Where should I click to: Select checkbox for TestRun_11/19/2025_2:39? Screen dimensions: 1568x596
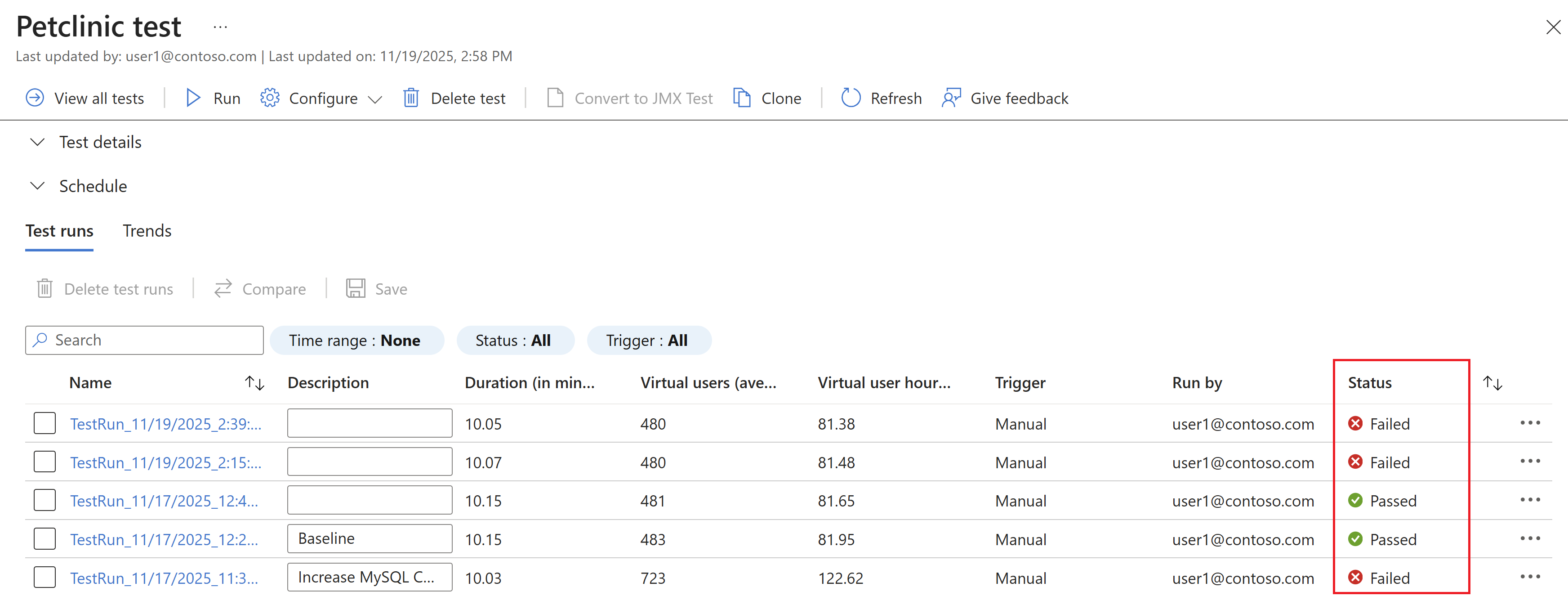tap(45, 423)
